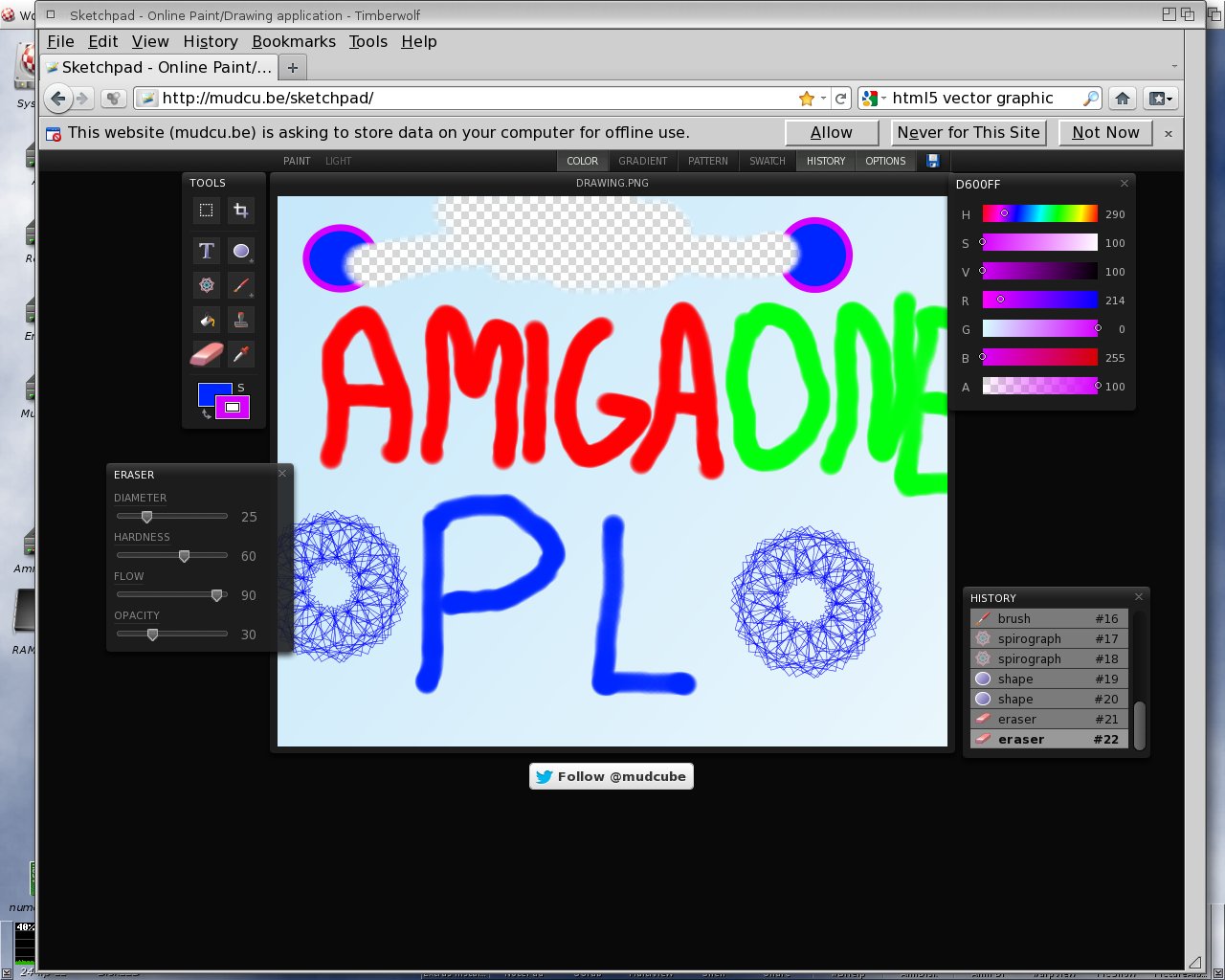Close the History panel
The width and height of the screenshot is (1225, 980).
pyautogui.click(x=1139, y=596)
